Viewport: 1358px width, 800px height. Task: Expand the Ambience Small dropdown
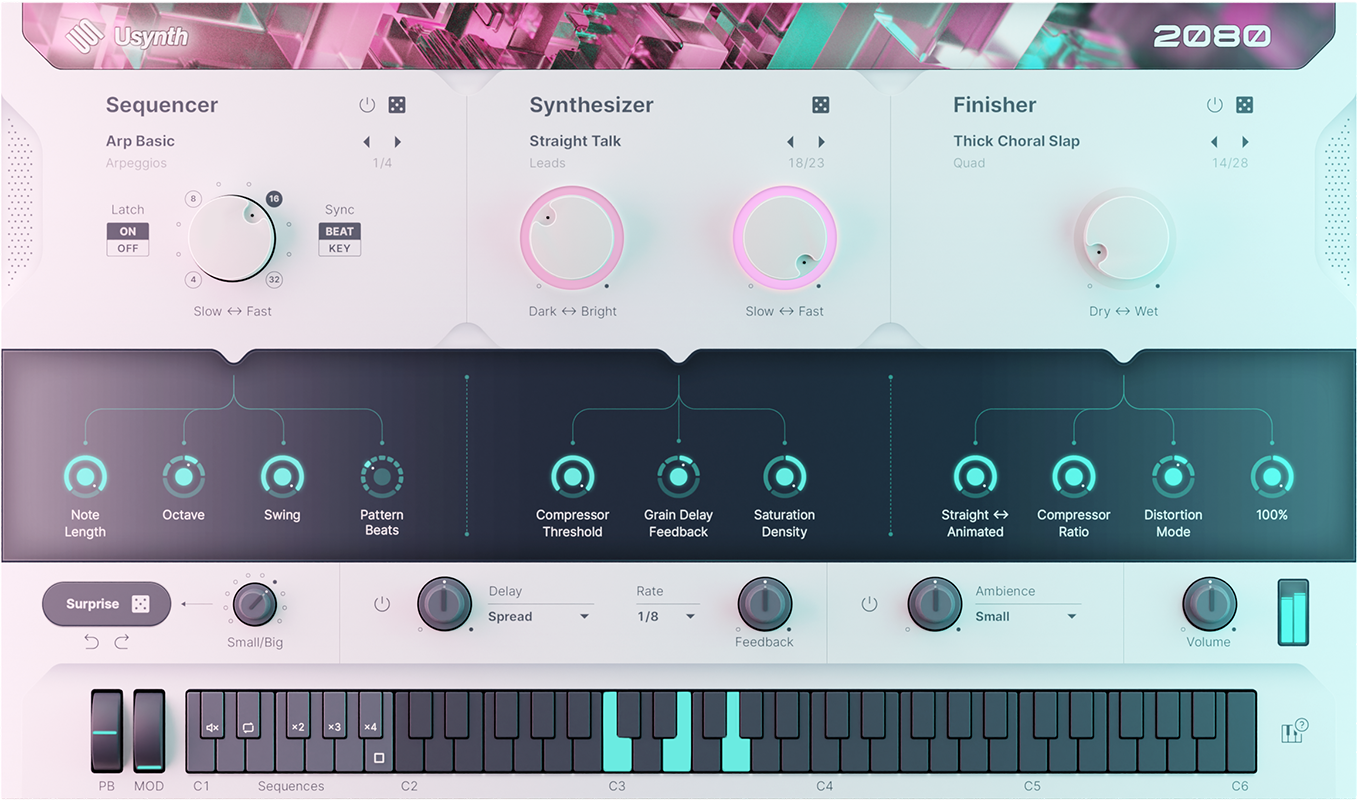tap(1027, 616)
